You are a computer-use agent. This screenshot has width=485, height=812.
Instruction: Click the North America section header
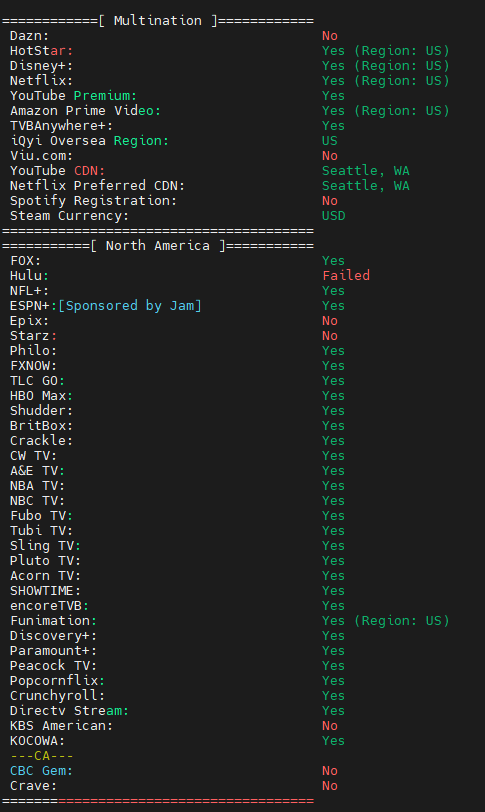157,245
